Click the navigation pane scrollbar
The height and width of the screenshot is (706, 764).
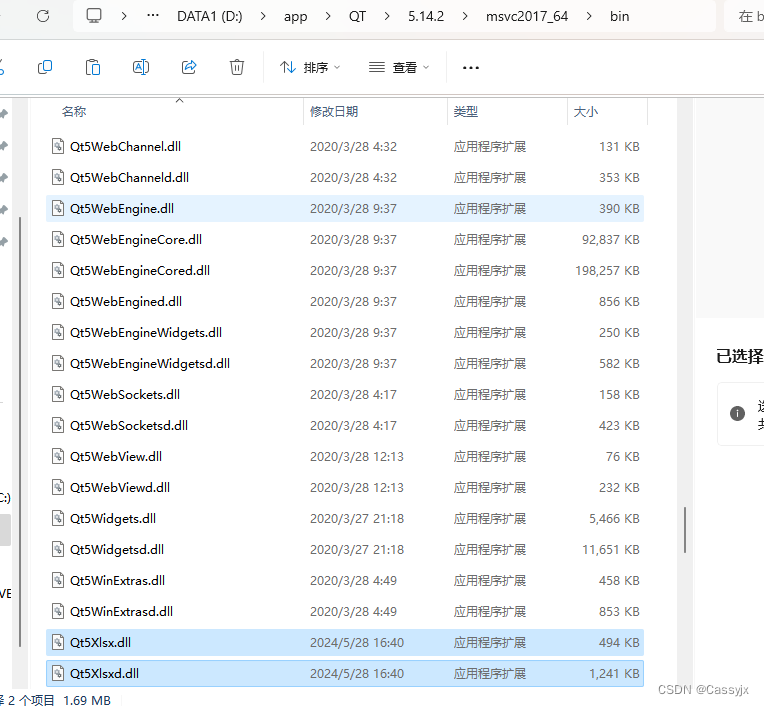(20, 432)
